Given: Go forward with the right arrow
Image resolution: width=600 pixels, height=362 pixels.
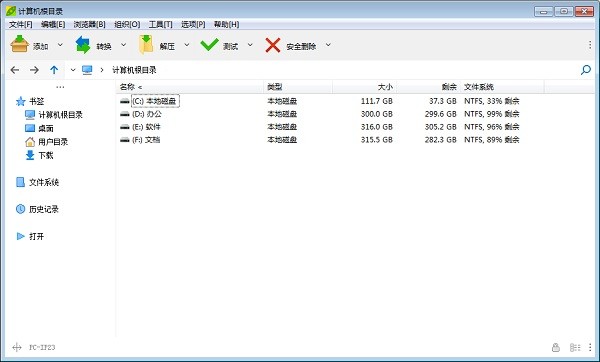Looking at the screenshot, I should [x=34, y=70].
